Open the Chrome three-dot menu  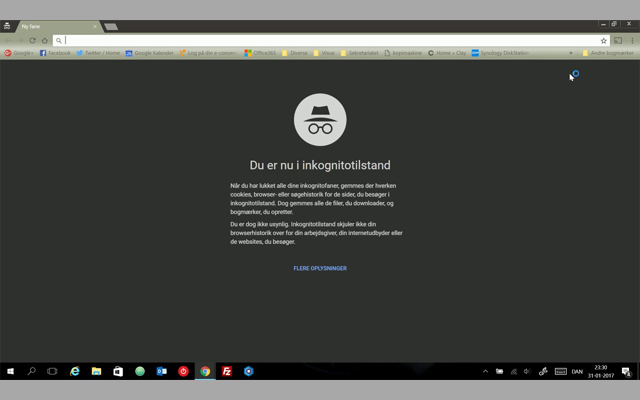point(631,41)
